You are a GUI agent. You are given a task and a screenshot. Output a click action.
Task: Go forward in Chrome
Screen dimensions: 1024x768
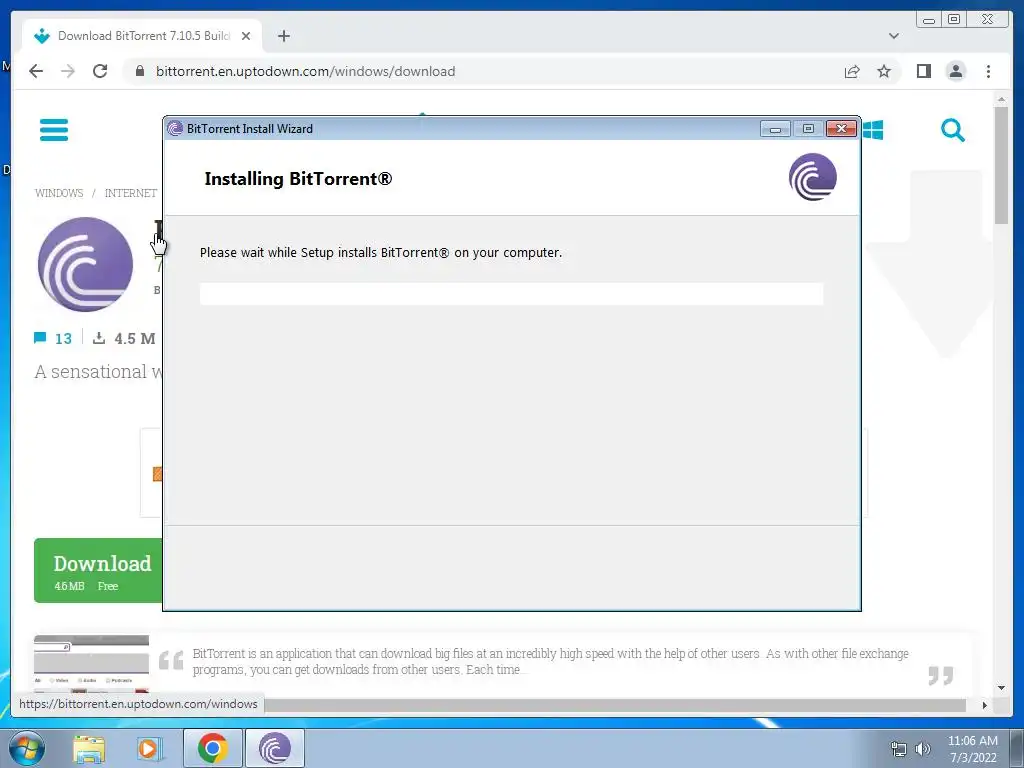(x=68, y=71)
